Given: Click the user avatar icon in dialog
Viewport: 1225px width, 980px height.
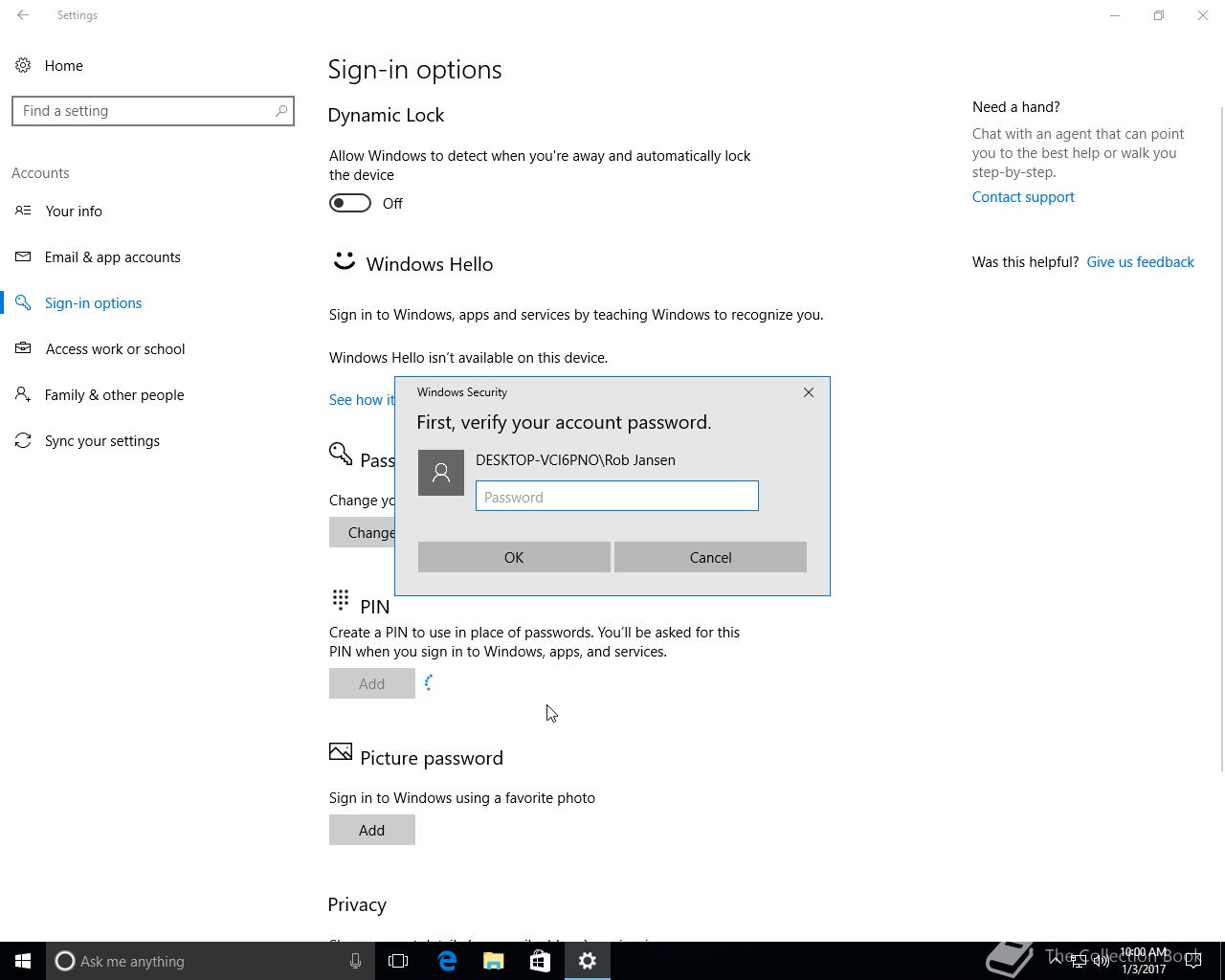Looking at the screenshot, I should point(441,473).
